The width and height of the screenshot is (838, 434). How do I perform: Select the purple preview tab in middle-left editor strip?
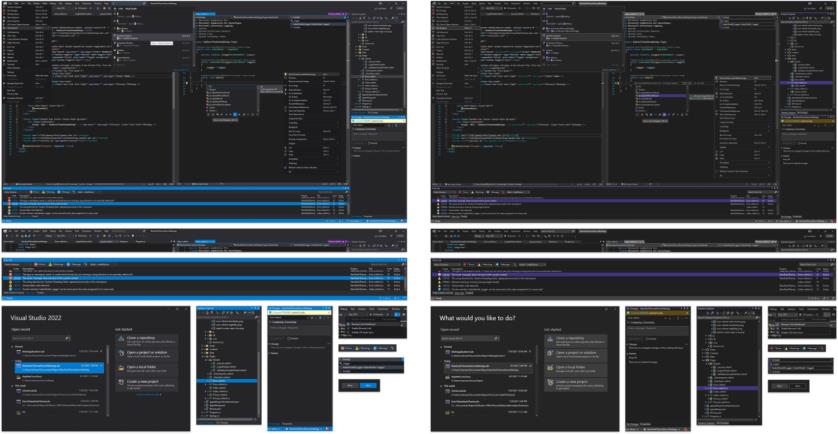tap(338, 241)
